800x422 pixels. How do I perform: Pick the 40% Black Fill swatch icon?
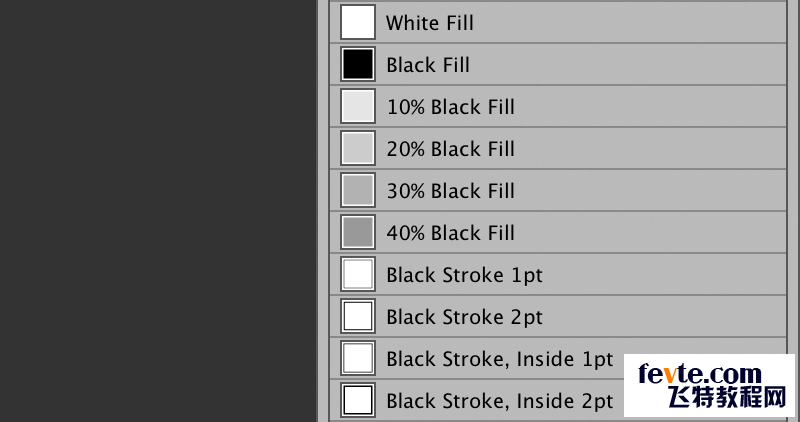click(x=358, y=232)
